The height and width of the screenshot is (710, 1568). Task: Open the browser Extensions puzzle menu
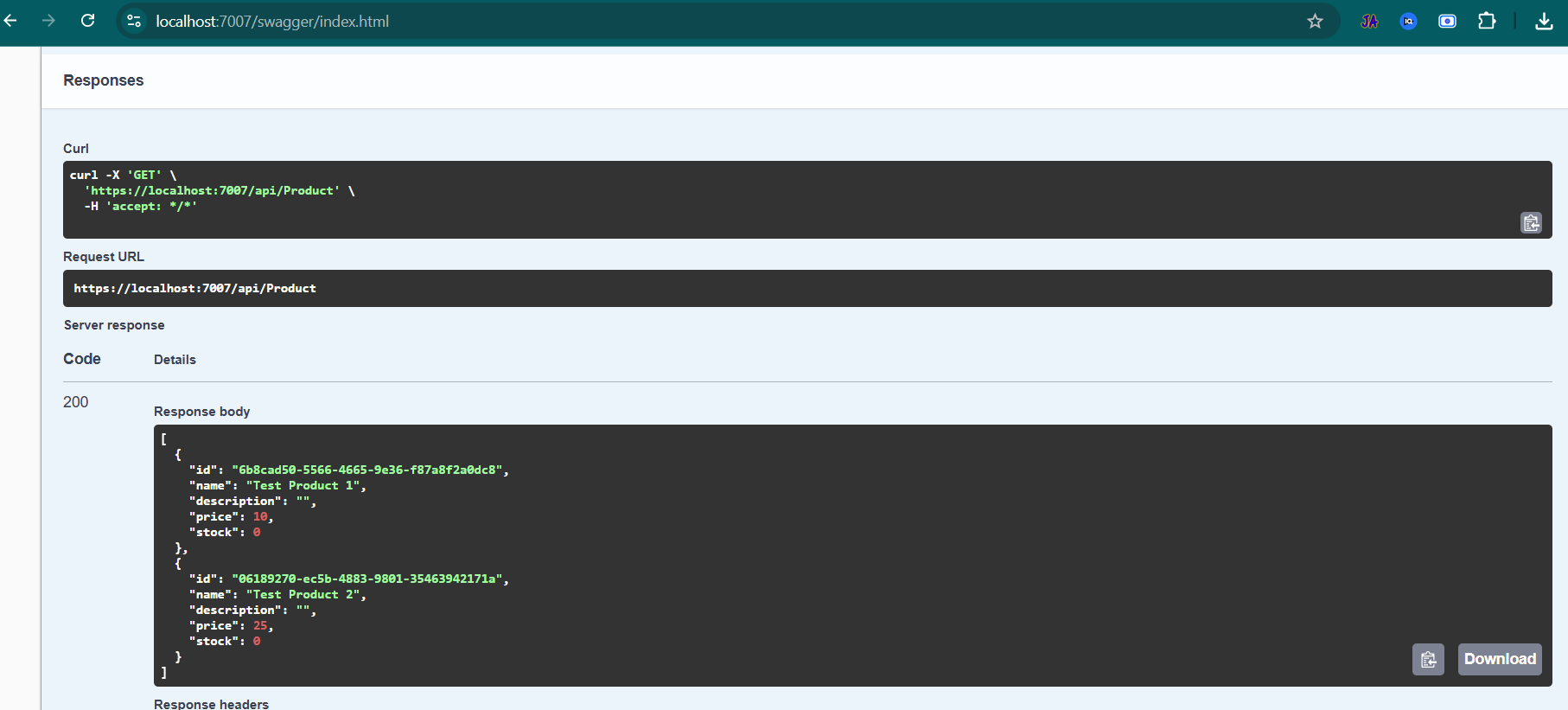(x=1487, y=22)
